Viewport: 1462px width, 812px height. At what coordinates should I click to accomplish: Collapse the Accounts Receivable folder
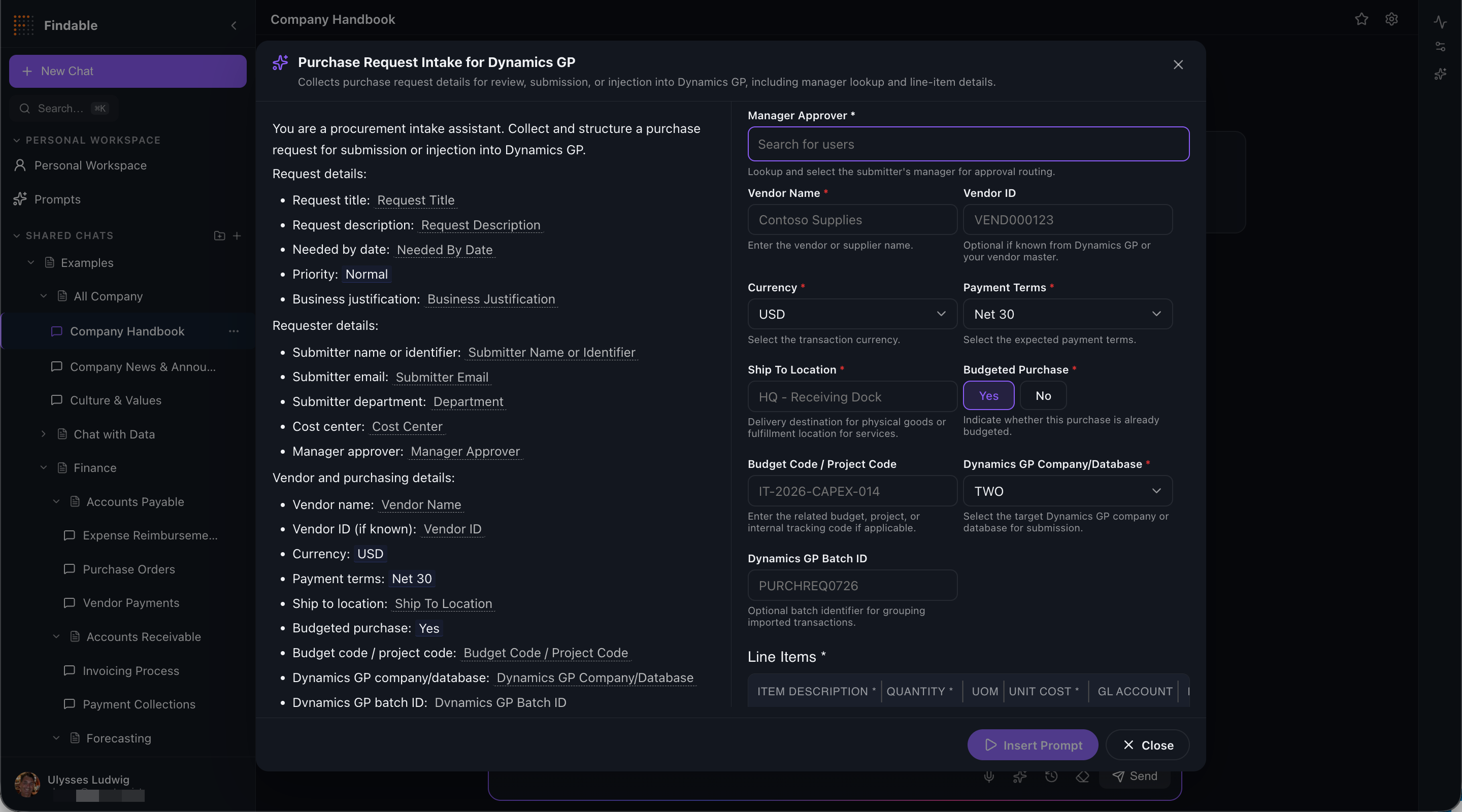click(56, 636)
